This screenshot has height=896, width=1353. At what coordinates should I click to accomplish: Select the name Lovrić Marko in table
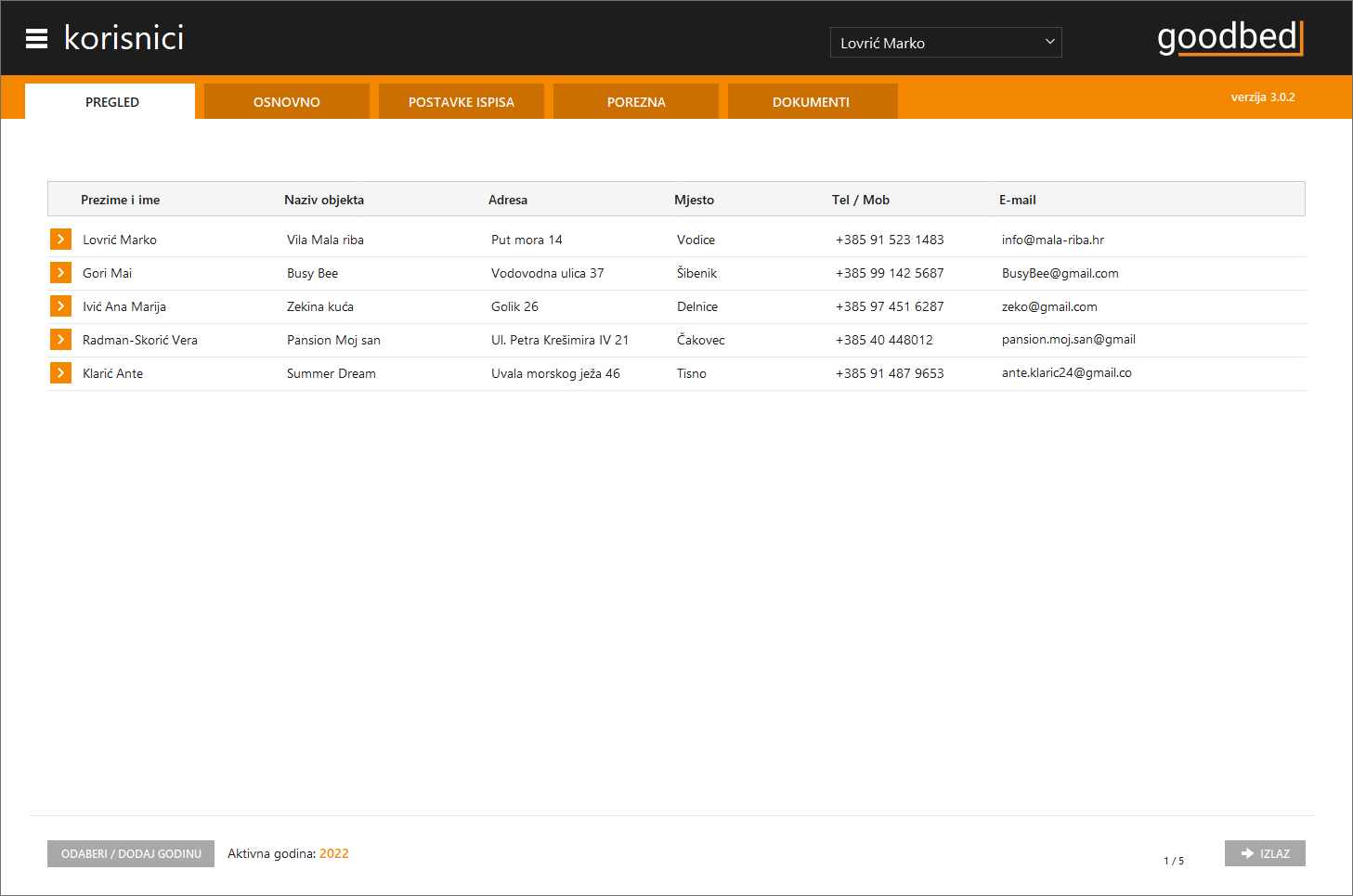coord(120,240)
